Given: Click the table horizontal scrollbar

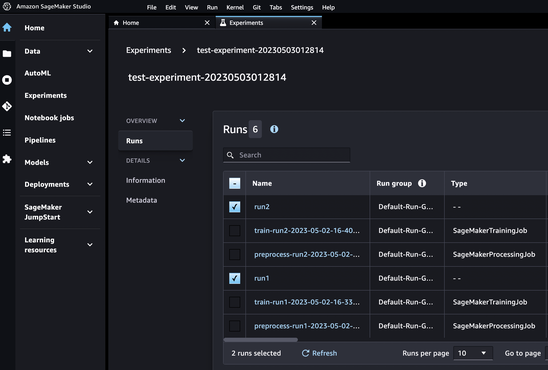Looking at the screenshot, I should 260,340.
